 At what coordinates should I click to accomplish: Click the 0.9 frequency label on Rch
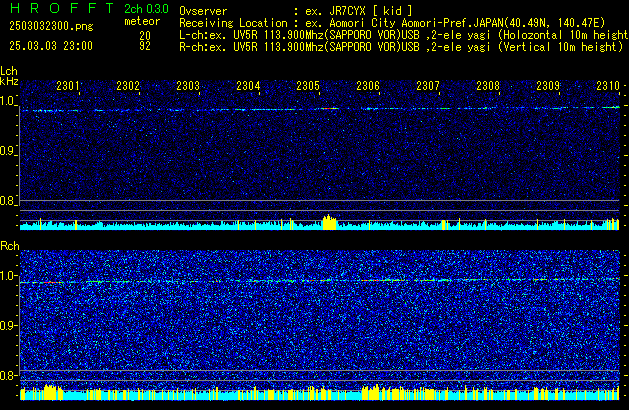click(x=9, y=325)
